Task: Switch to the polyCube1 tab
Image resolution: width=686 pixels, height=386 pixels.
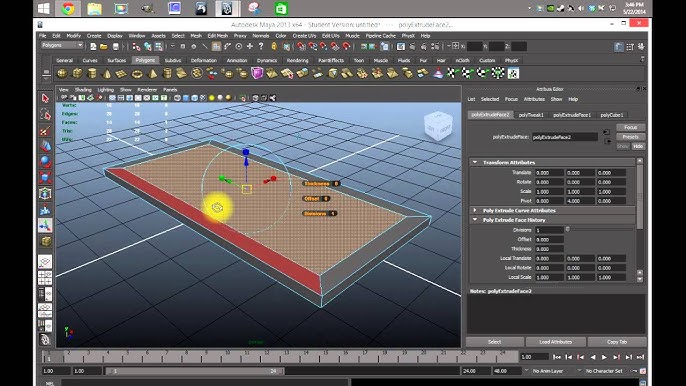Action: [612, 115]
